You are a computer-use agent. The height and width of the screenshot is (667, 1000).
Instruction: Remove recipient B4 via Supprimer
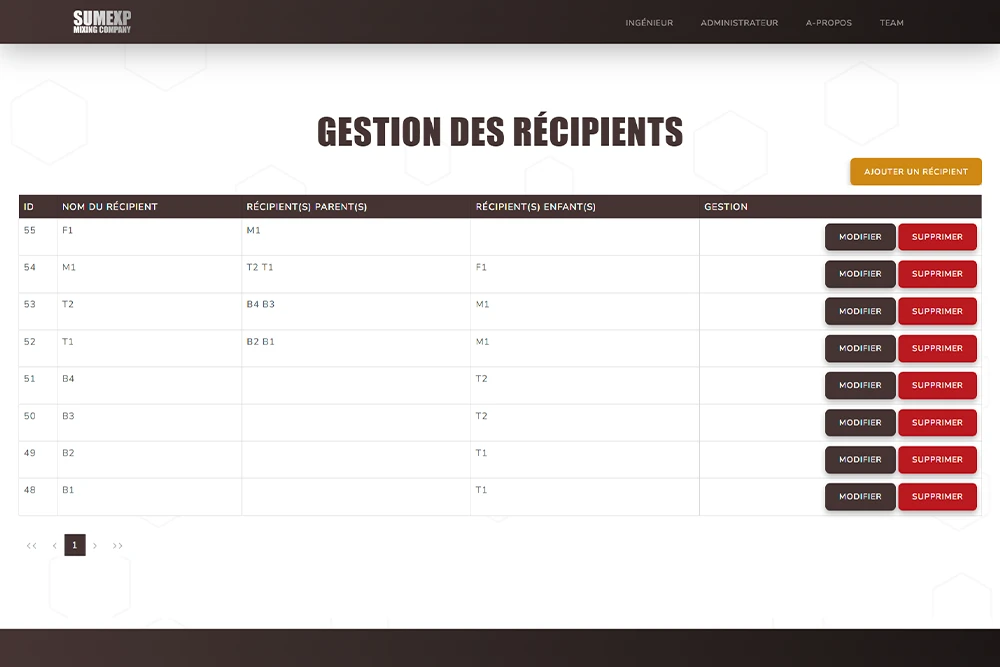point(937,385)
